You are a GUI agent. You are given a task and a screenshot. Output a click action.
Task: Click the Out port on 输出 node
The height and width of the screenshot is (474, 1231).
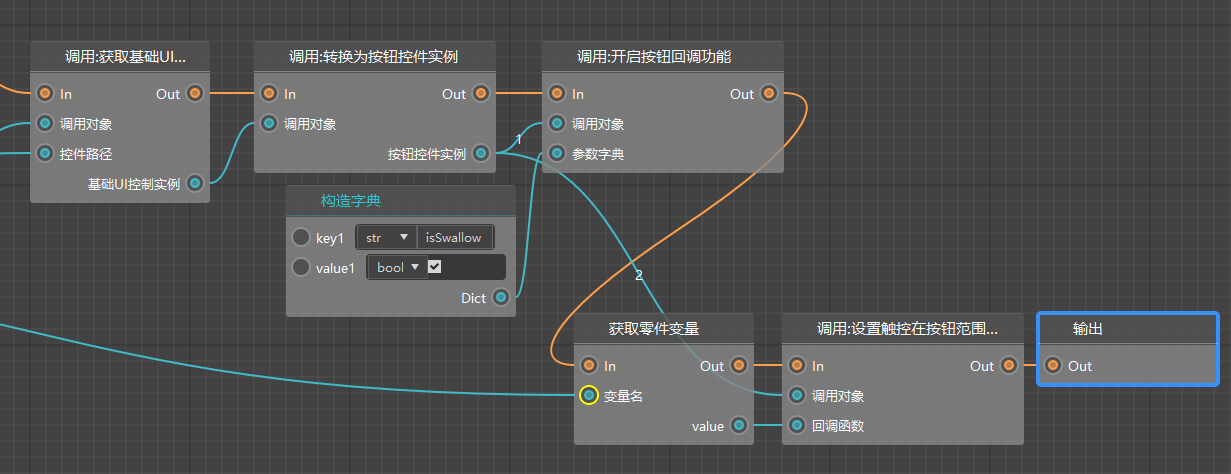(x=1053, y=366)
